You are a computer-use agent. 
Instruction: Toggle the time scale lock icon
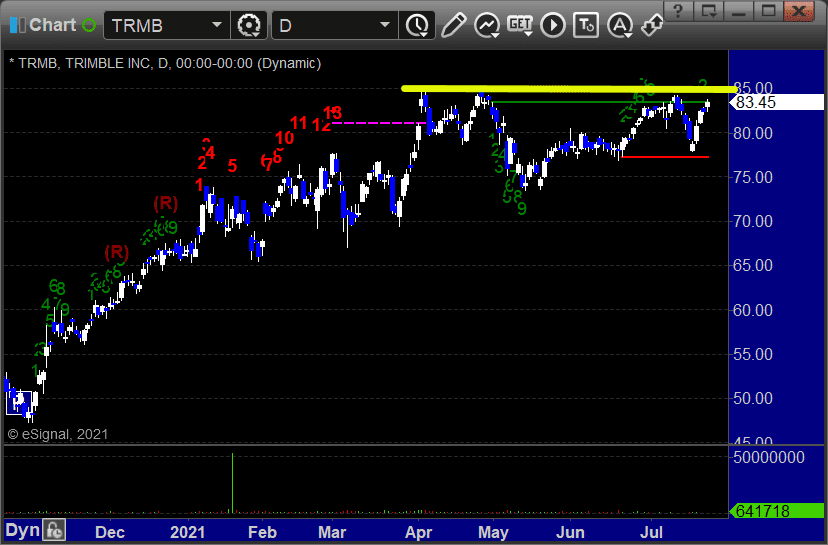(54, 530)
